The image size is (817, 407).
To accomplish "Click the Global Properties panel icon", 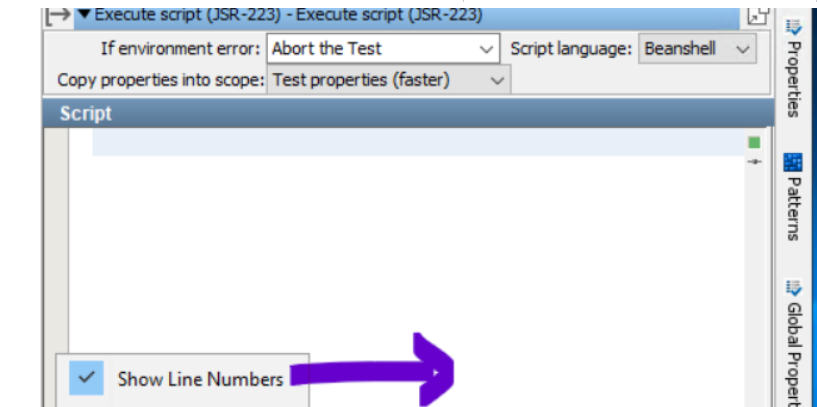I will [794, 288].
